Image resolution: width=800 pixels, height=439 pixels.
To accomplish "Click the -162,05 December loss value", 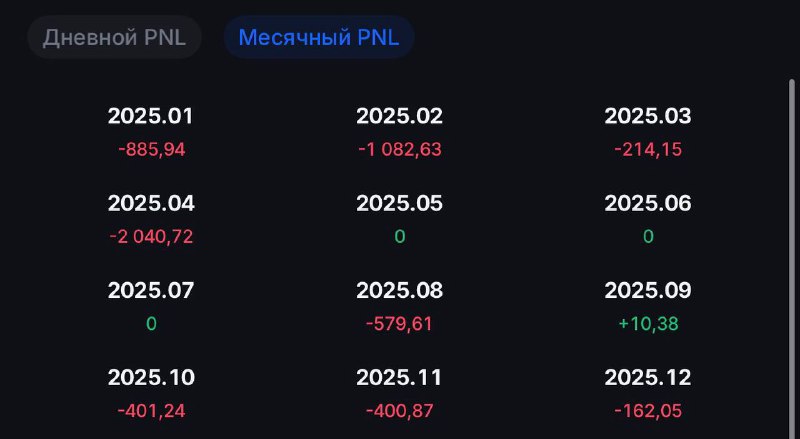I will (x=648, y=411).
